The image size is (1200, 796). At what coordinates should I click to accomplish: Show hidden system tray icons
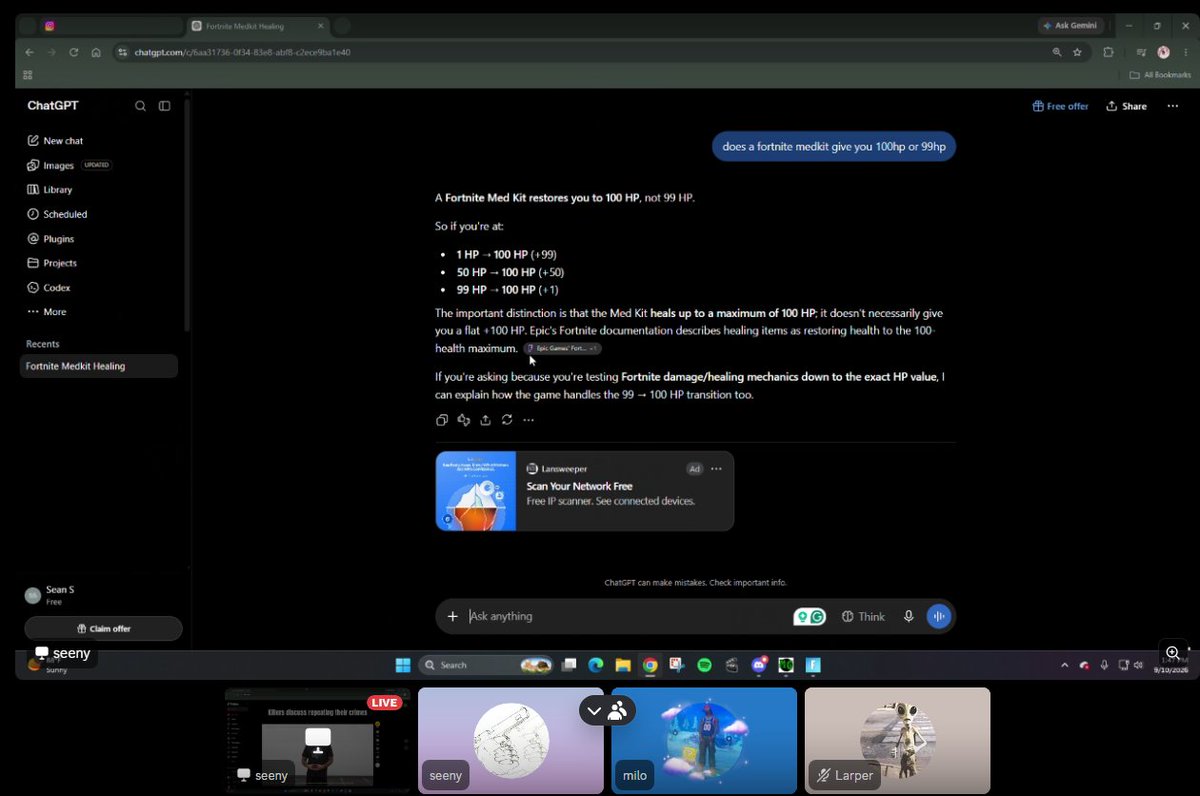[x=1065, y=665]
